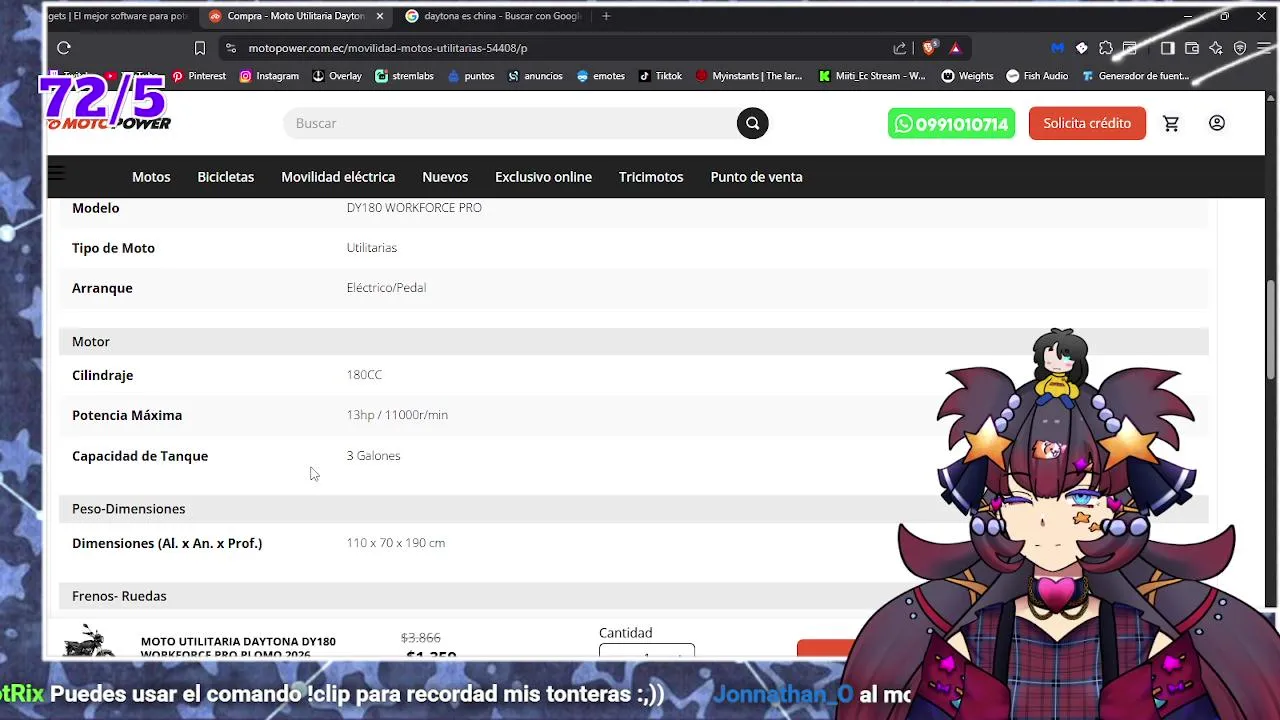Image resolution: width=1280 pixels, height=720 pixels.
Task: Toggle the browser sidebar panel icon
Action: (x=1167, y=47)
